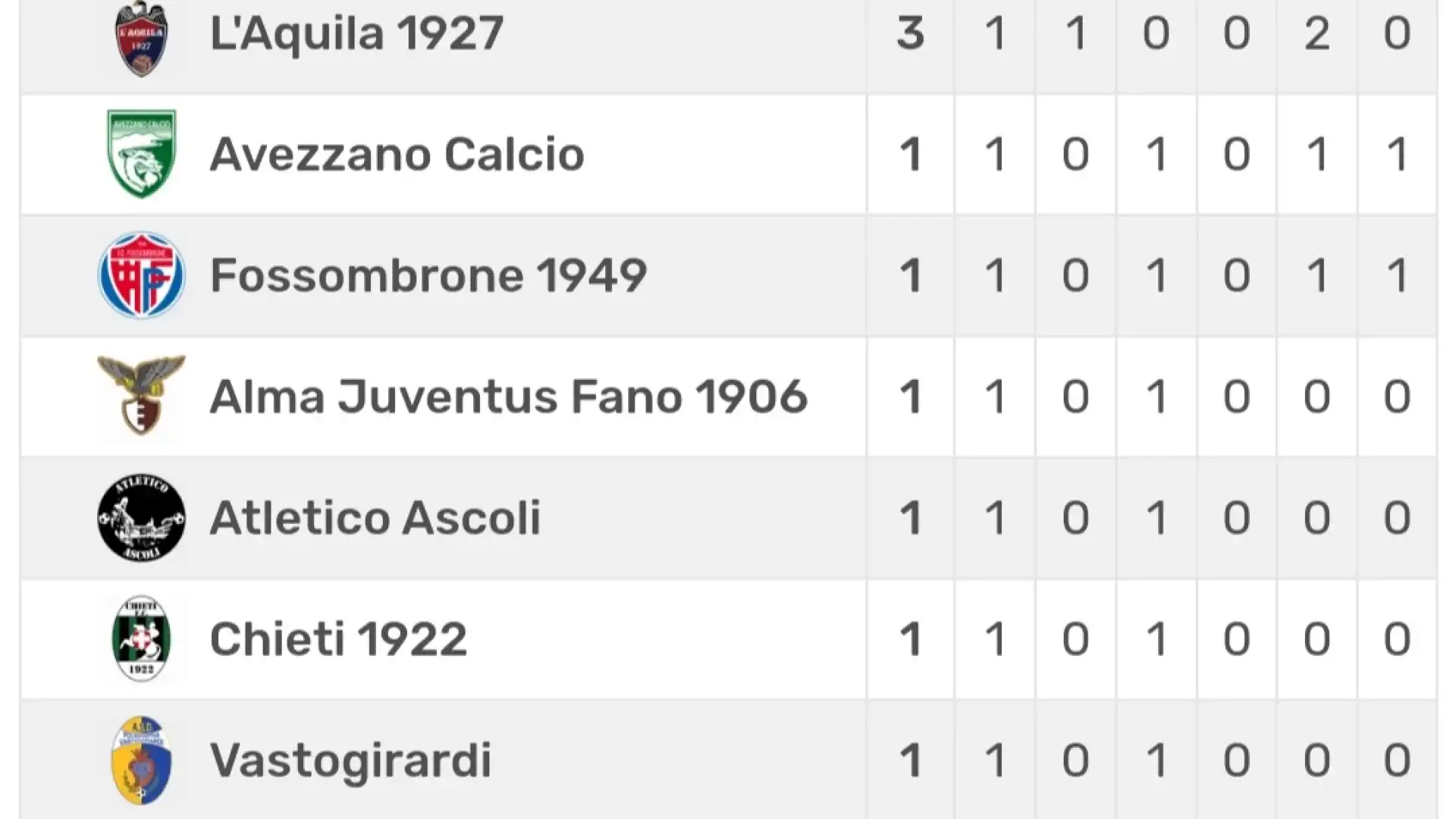This screenshot has width=1456, height=819.
Task: Open the Fossombrone 1949 team link
Action: 428,275
